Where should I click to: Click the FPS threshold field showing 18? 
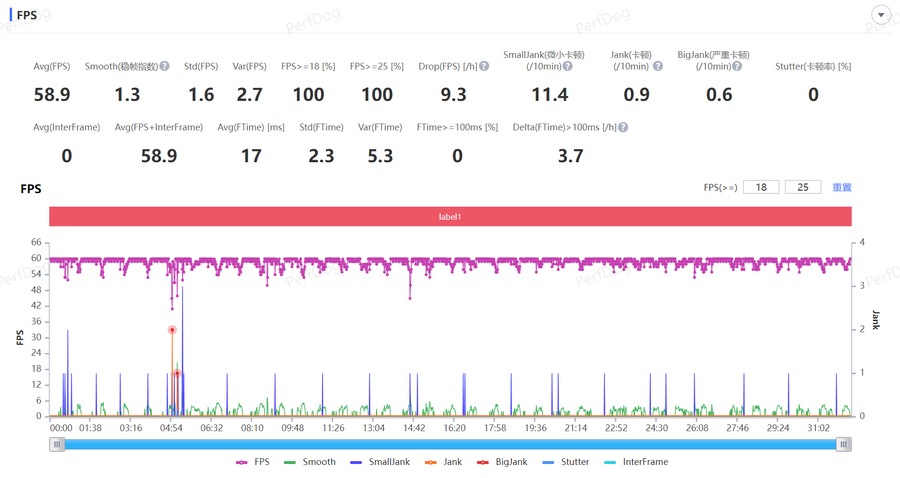tap(761, 188)
